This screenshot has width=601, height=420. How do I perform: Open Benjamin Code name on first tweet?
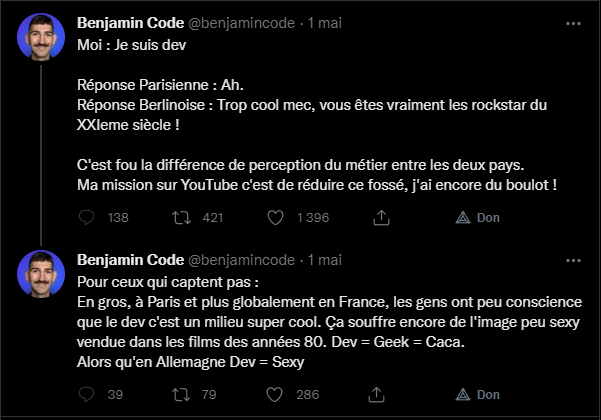pos(130,23)
